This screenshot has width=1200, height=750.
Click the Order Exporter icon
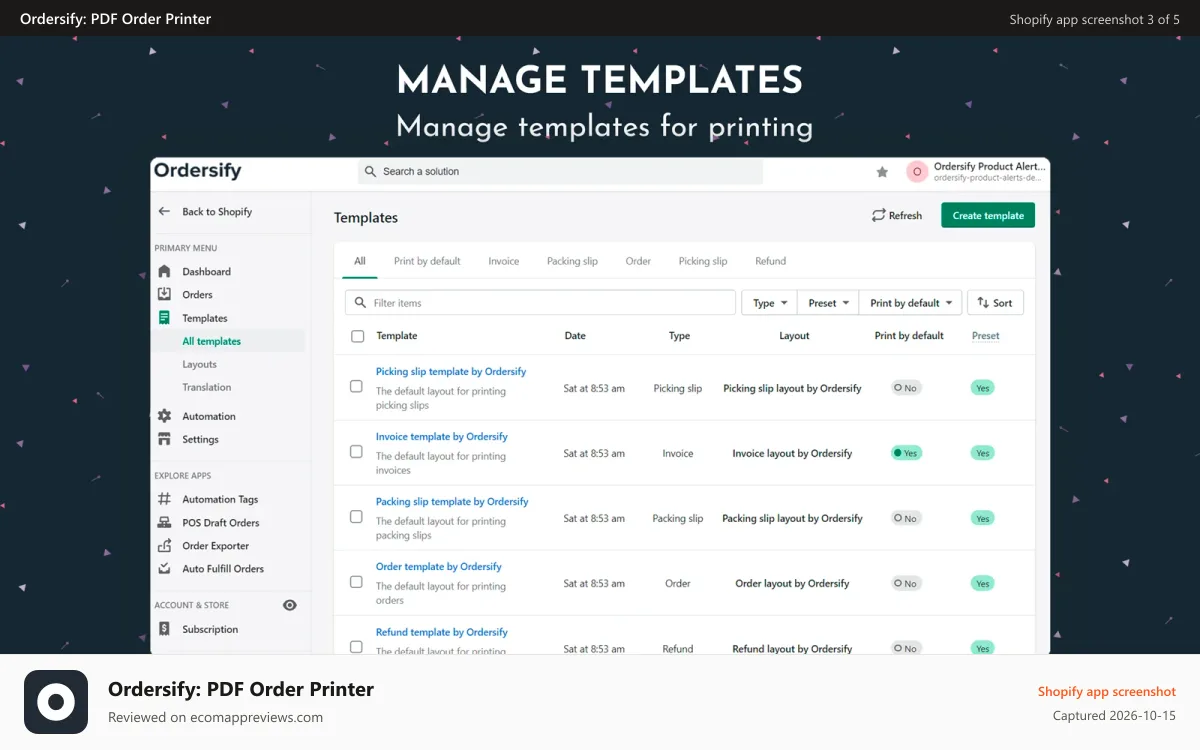[x=164, y=546]
